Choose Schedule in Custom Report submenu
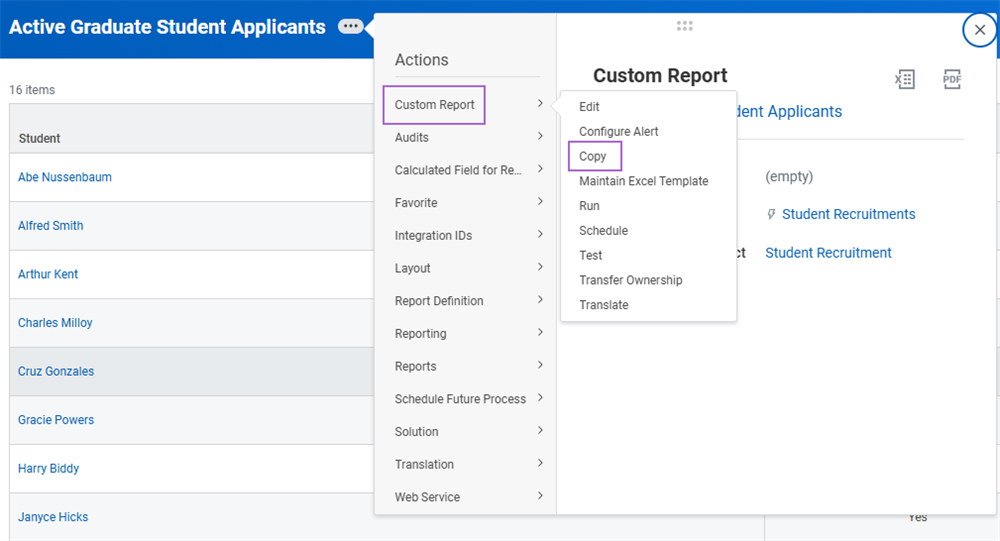The image size is (1000, 541). (x=603, y=231)
